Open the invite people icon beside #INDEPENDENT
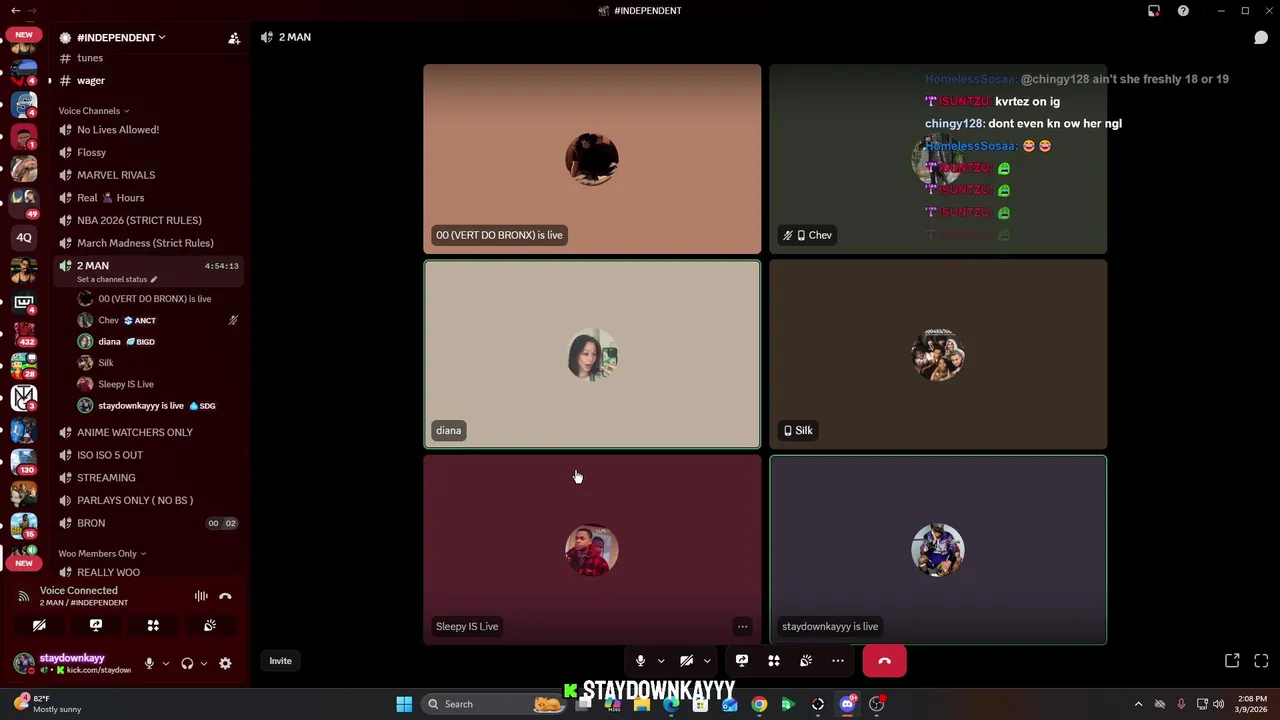The image size is (1280, 720). pyautogui.click(x=234, y=38)
